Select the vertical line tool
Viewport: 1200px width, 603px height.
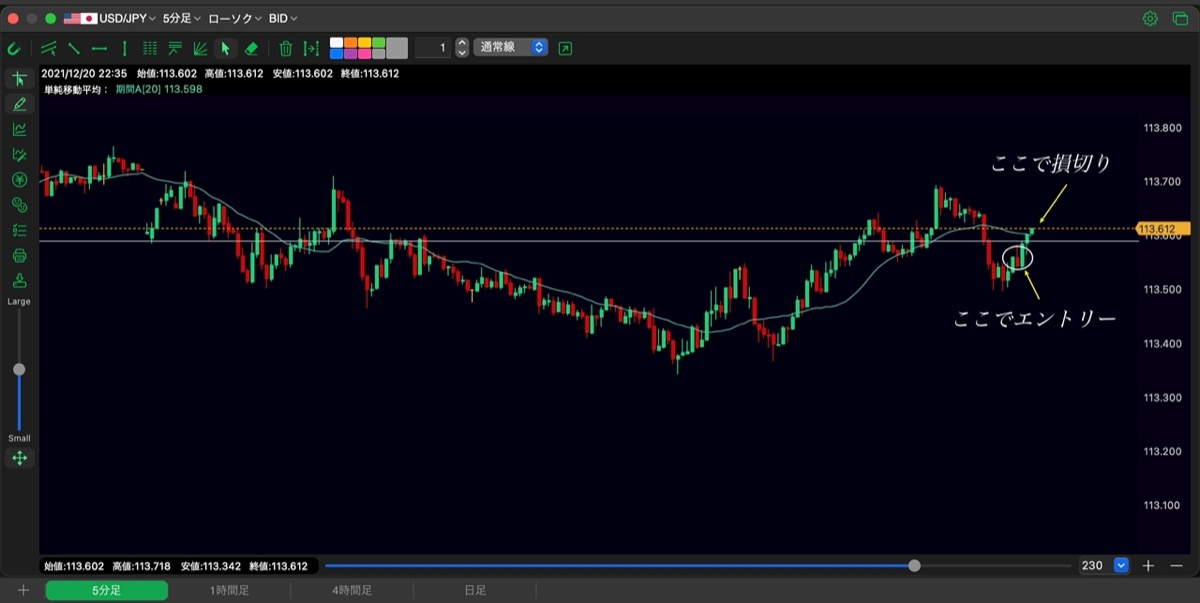pos(124,48)
